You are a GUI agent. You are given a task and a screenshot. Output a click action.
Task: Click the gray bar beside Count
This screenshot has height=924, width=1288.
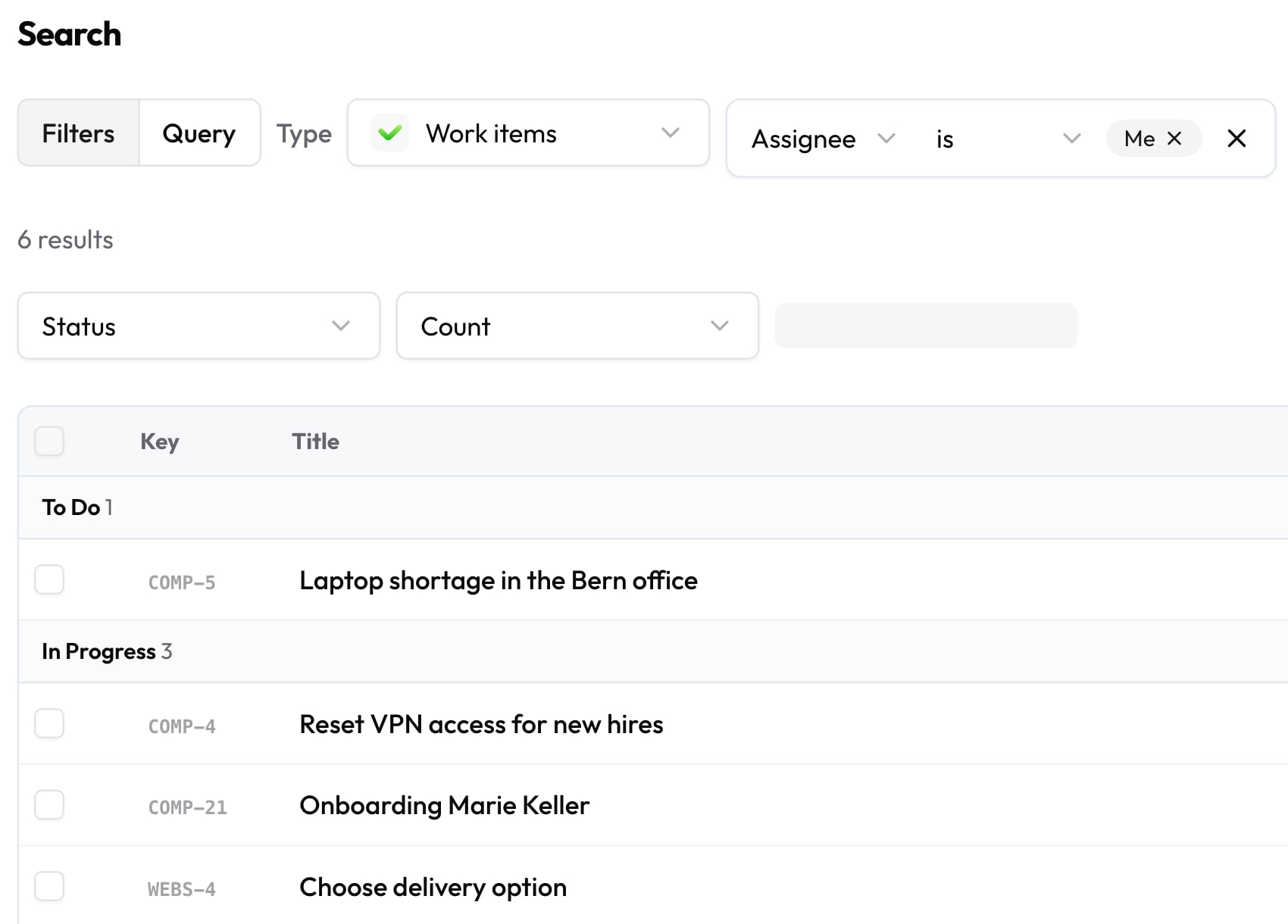click(926, 326)
